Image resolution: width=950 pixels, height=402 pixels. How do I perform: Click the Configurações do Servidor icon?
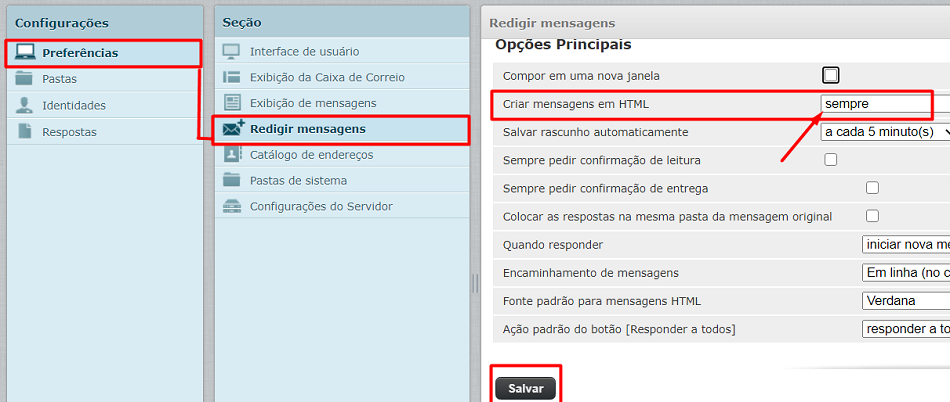click(x=232, y=206)
